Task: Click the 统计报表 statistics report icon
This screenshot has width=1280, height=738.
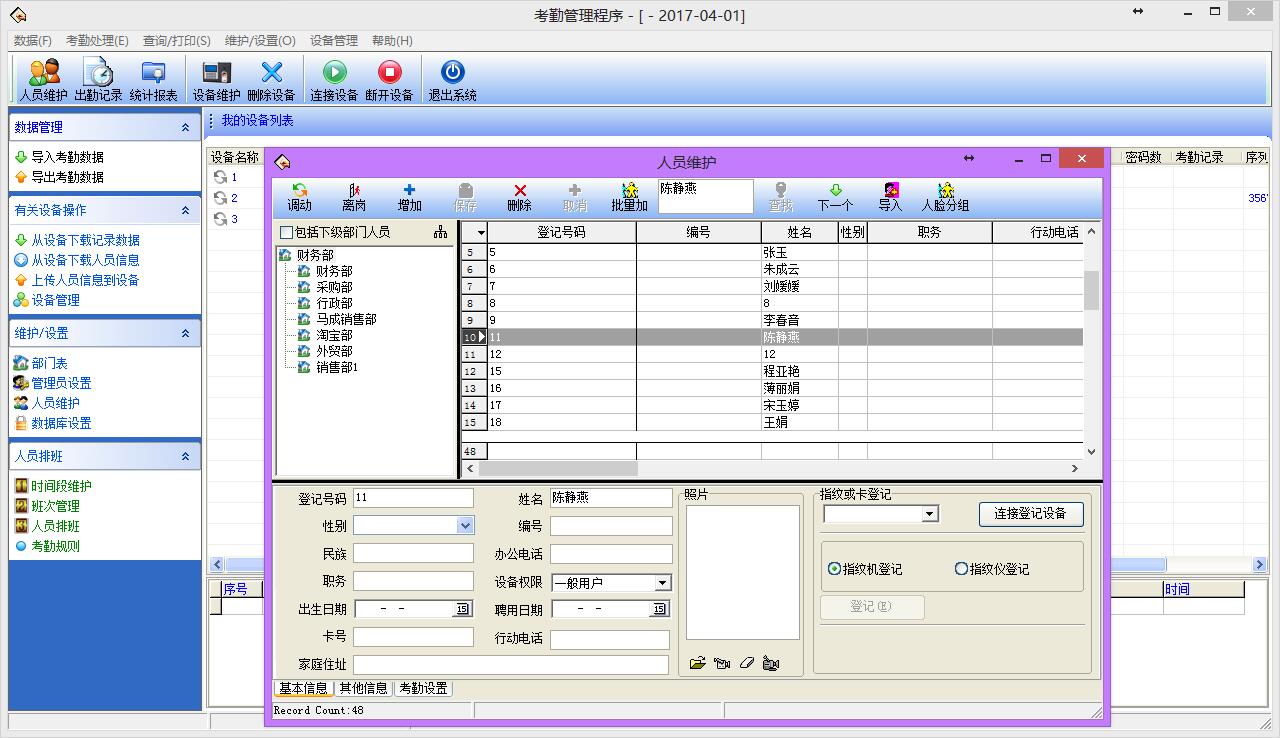Action: [153, 79]
